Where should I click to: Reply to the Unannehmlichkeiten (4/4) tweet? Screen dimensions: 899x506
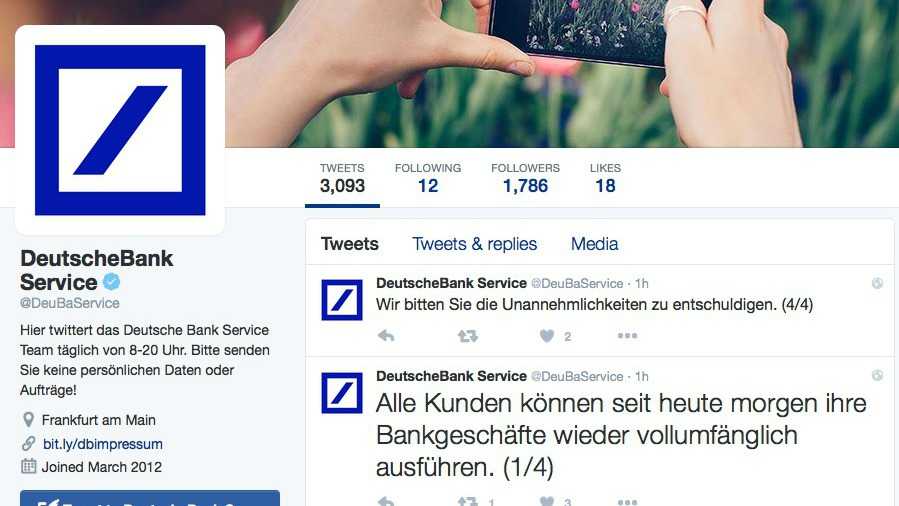coord(386,336)
